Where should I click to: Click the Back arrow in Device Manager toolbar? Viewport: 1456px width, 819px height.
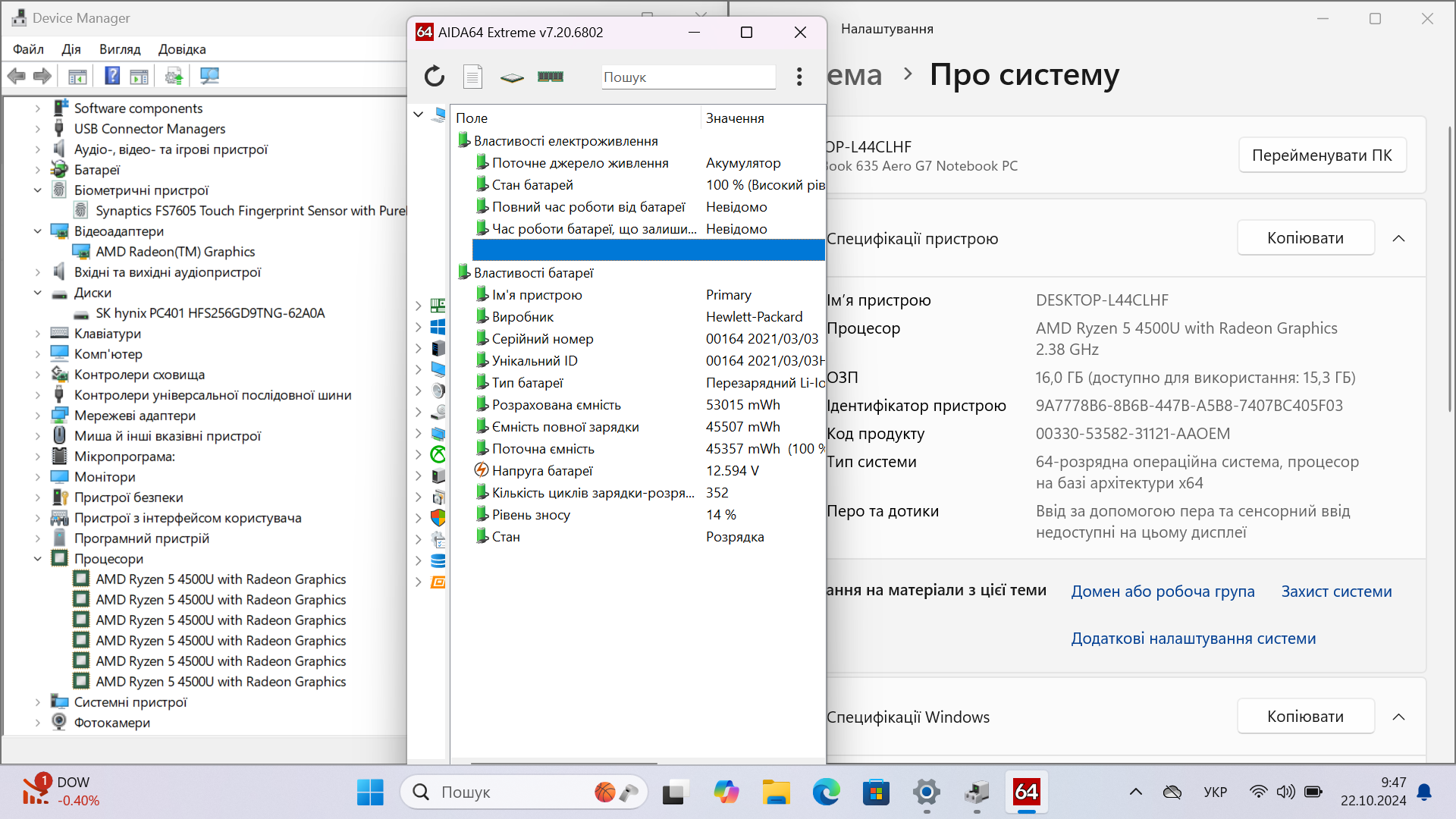point(17,76)
